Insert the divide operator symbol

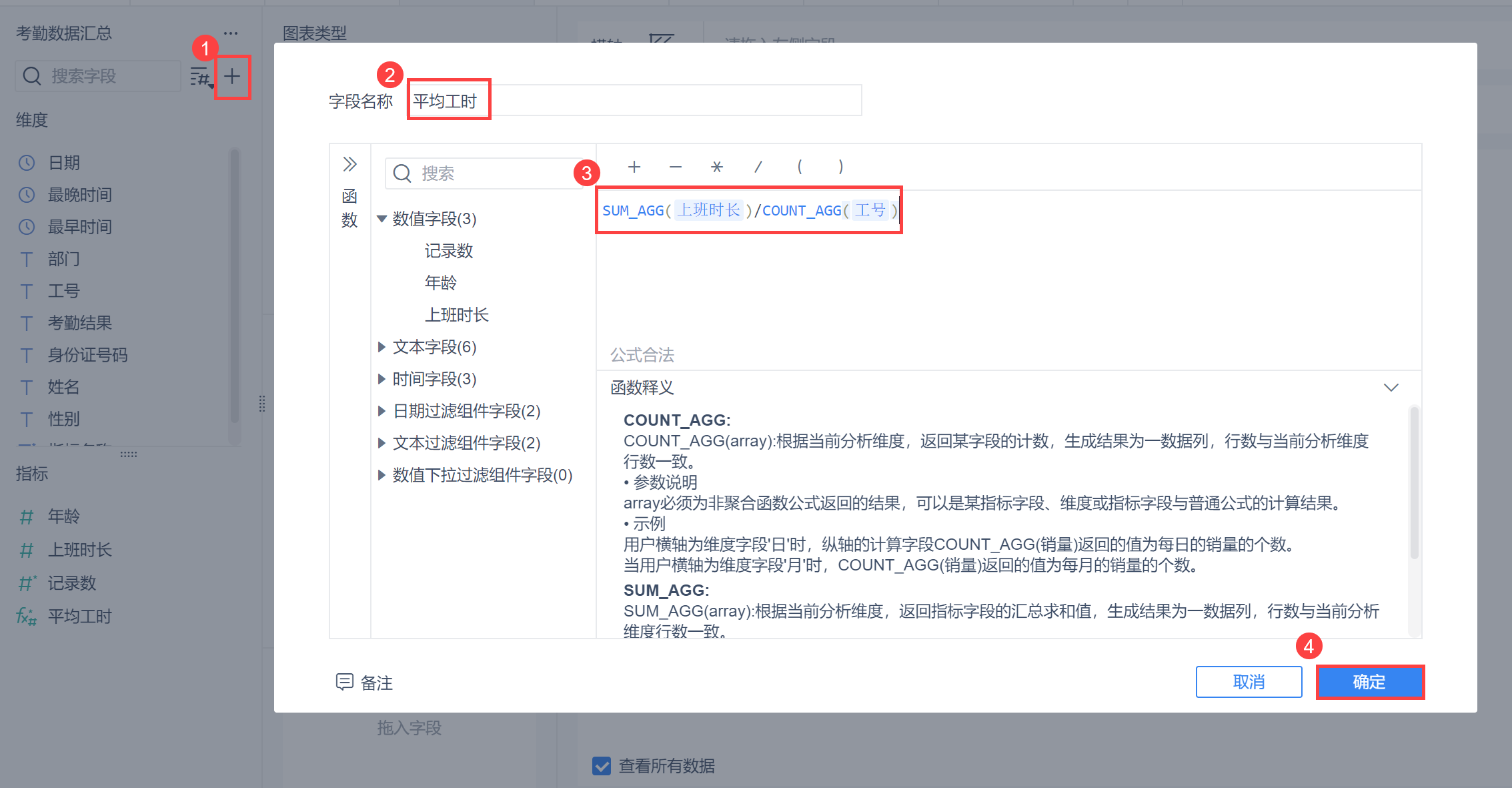click(x=758, y=167)
